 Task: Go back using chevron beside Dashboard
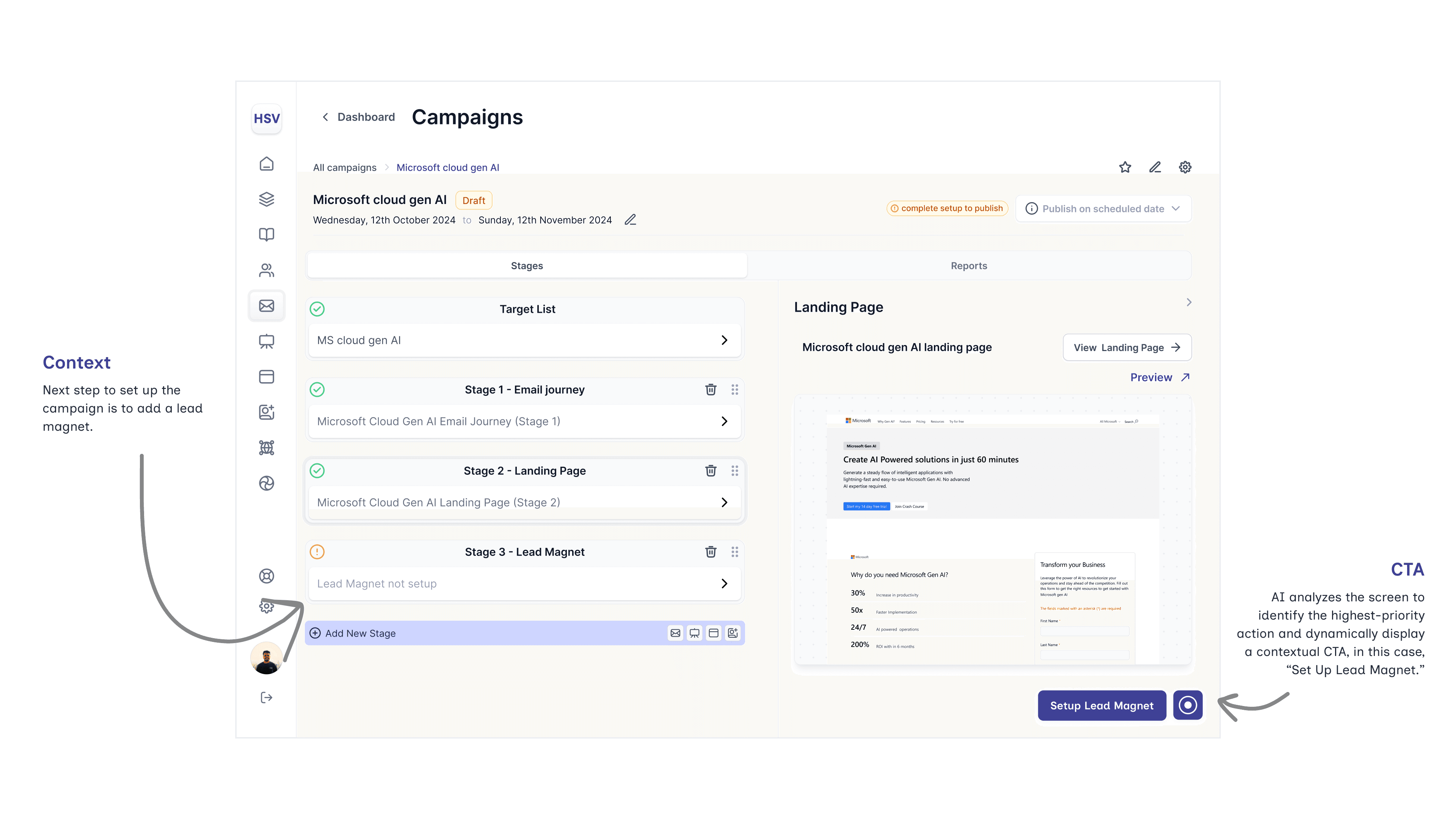(325, 117)
